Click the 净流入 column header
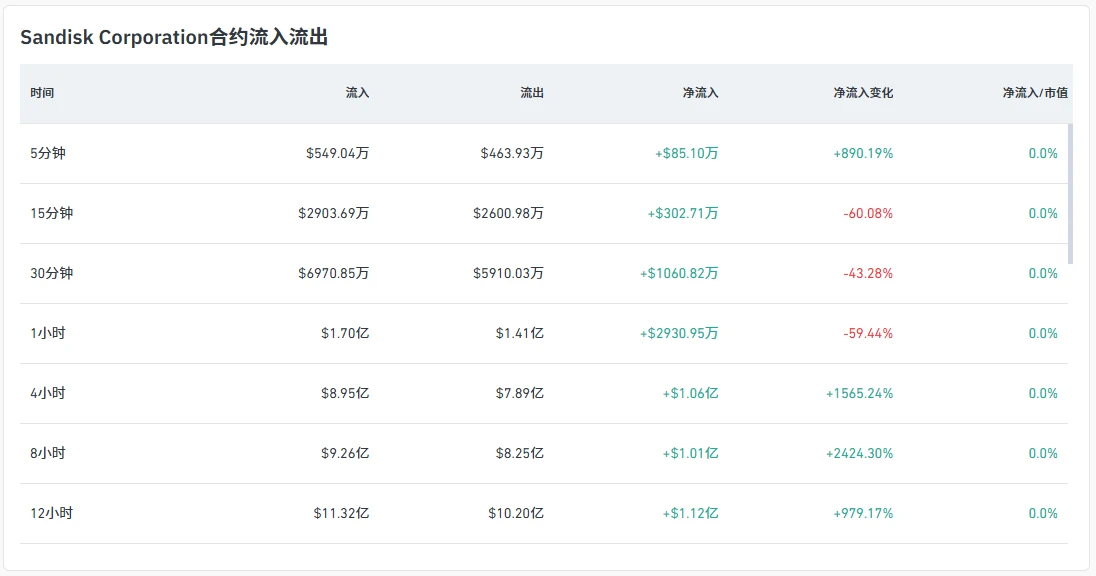Viewport: 1096px width, 576px height. 700,93
